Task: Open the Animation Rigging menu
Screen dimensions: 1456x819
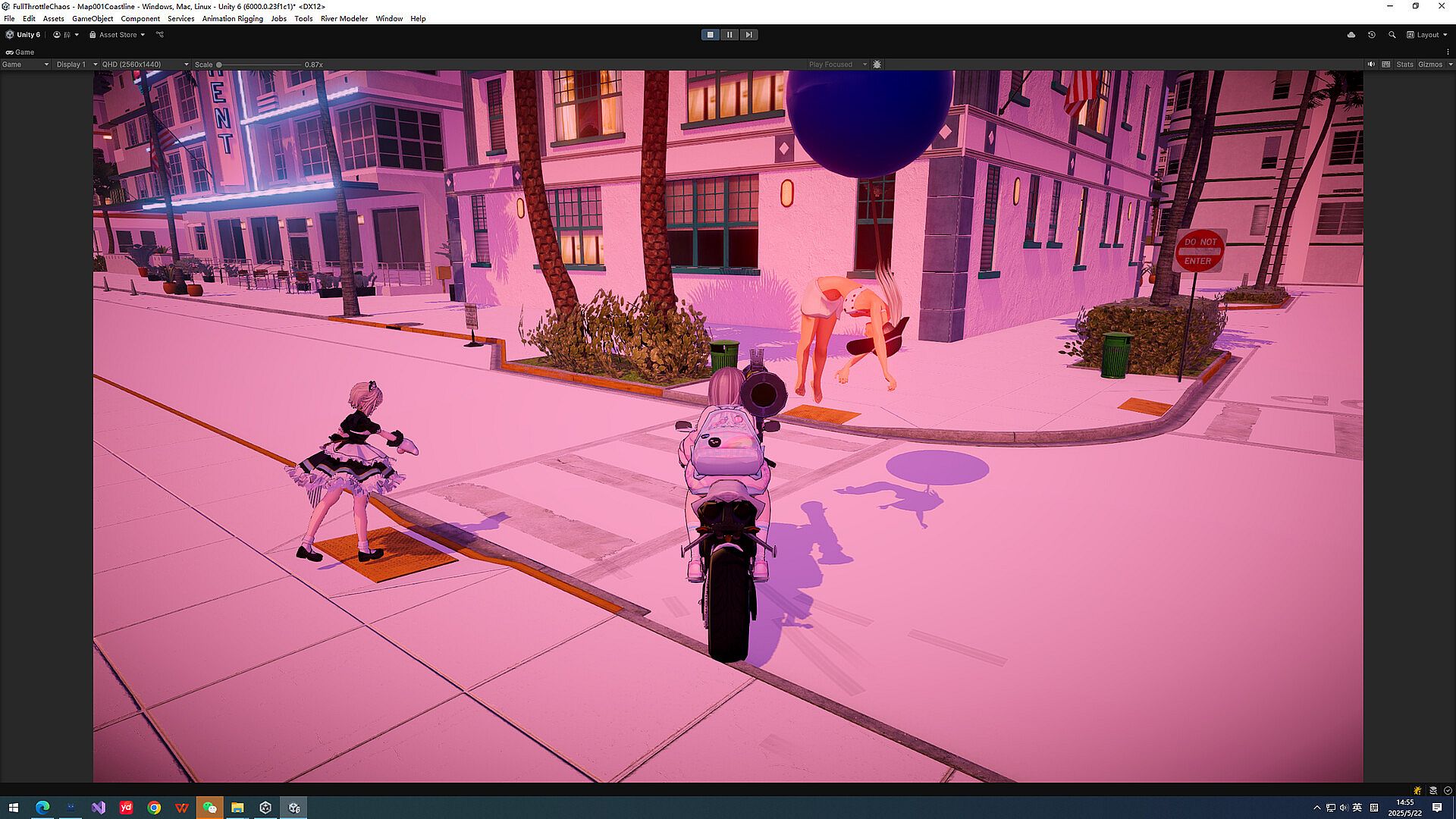Action: (232, 18)
